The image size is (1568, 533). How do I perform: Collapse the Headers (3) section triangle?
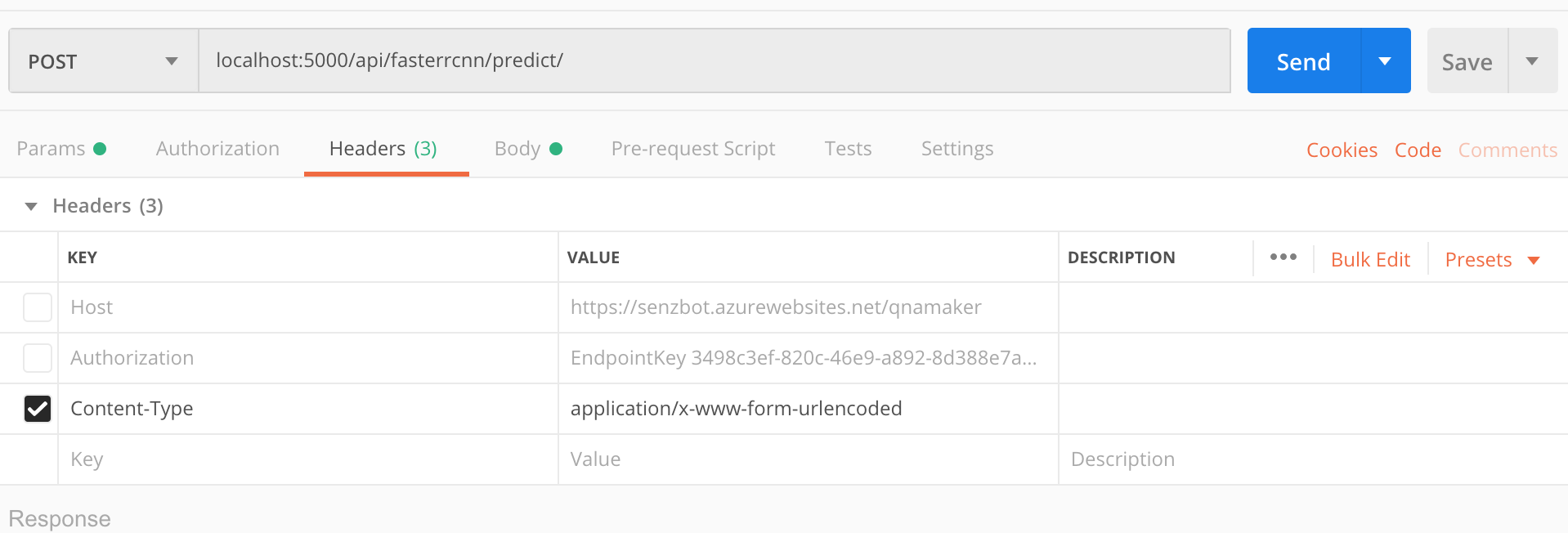(31, 206)
